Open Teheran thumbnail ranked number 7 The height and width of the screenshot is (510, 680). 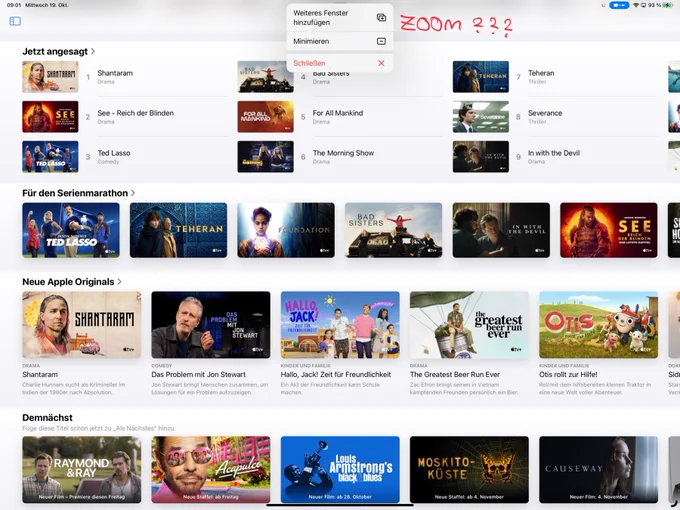point(481,77)
